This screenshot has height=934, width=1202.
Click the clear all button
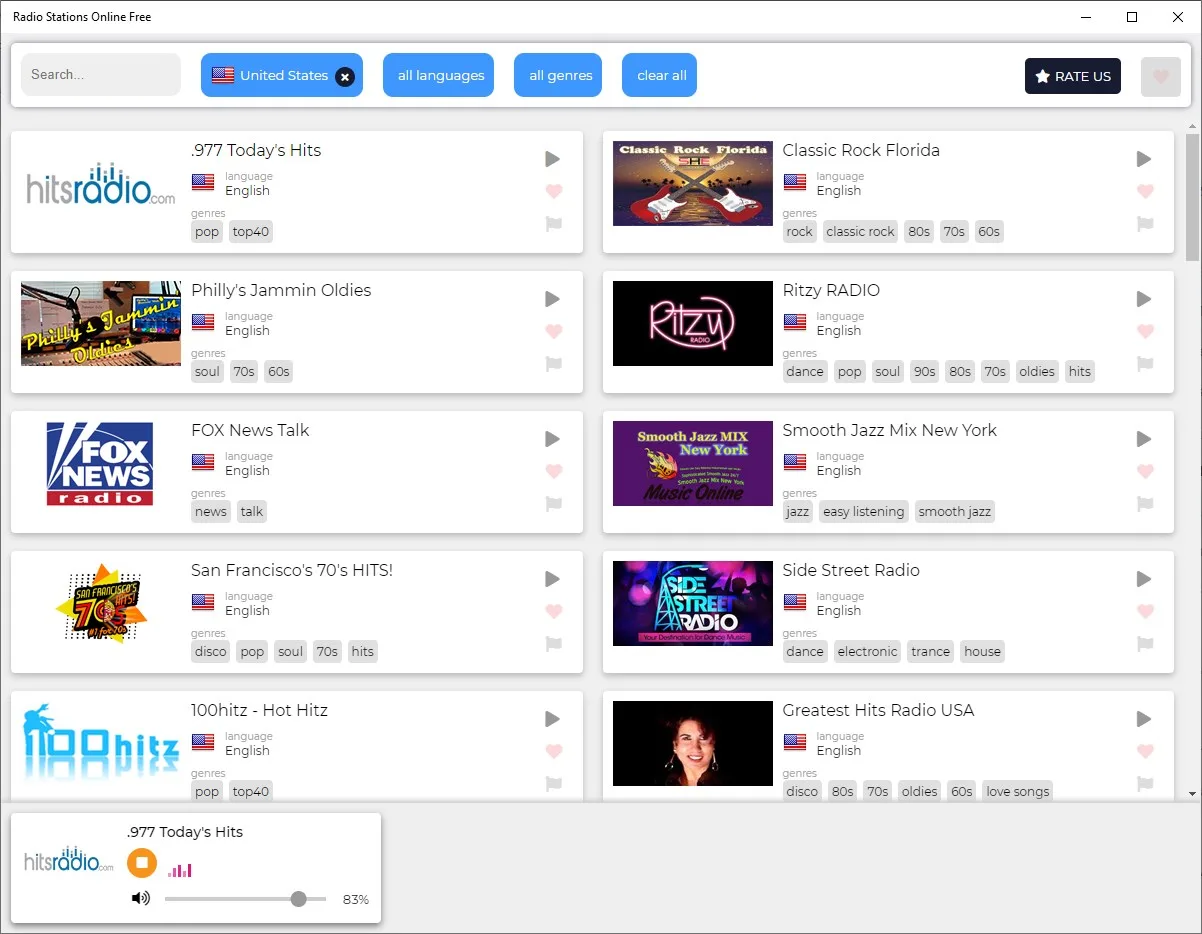(659, 75)
